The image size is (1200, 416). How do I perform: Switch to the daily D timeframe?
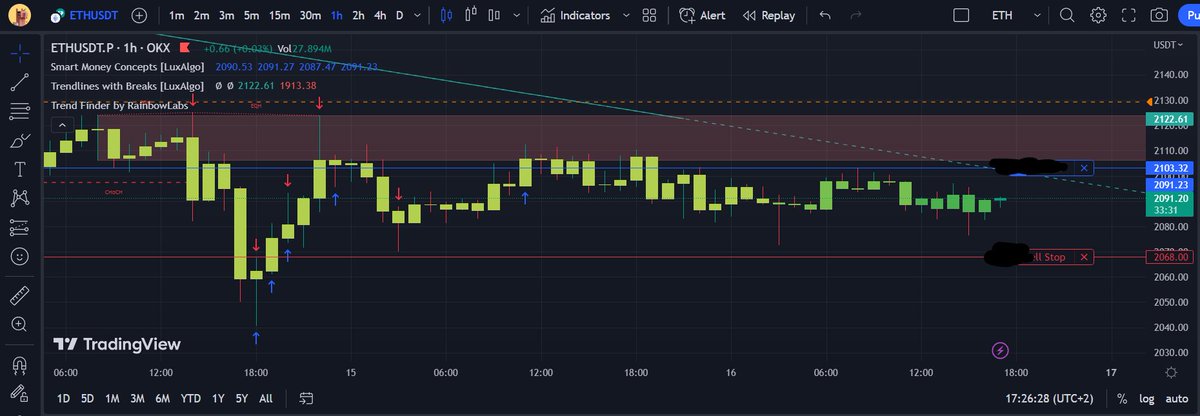[400, 16]
